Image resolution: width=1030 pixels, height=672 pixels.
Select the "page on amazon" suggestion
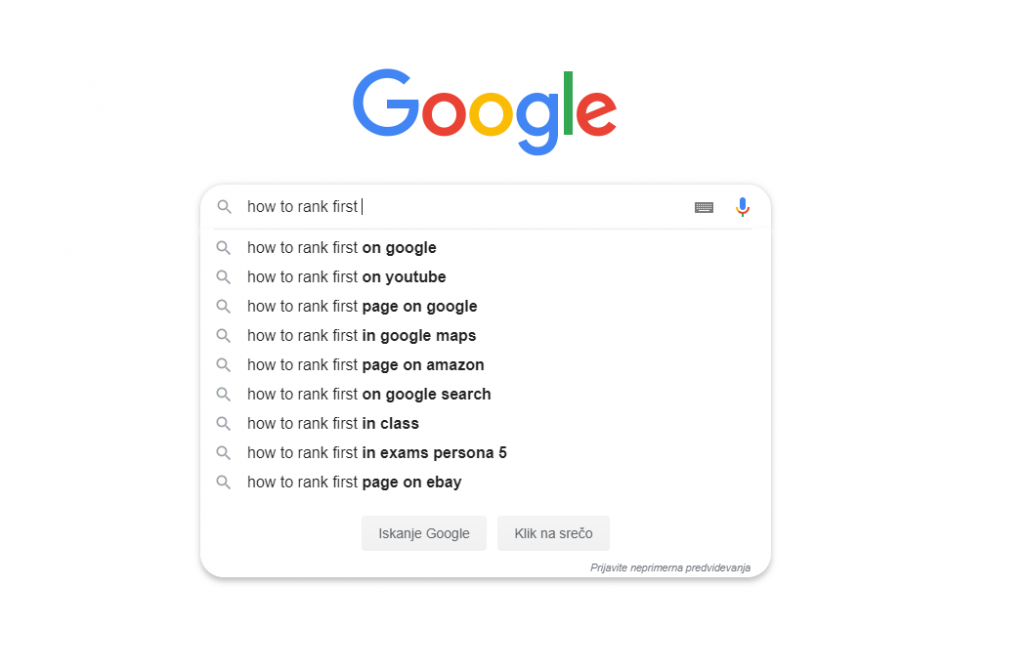click(365, 365)
